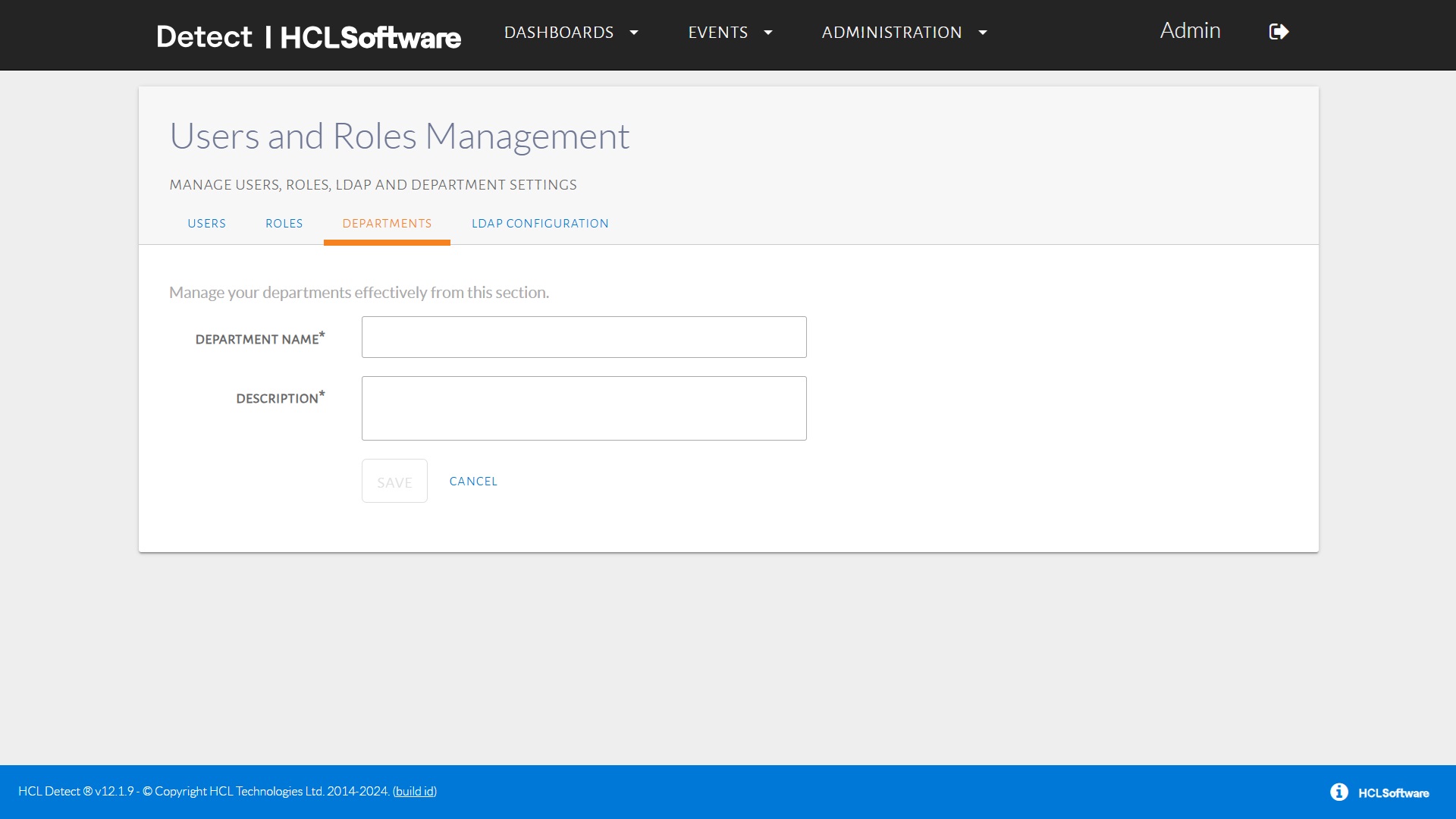Image resolution: width=1456 pixels, height=819 pixels.
Task: Open the Dashboards menu
Action: click(559, 33)
